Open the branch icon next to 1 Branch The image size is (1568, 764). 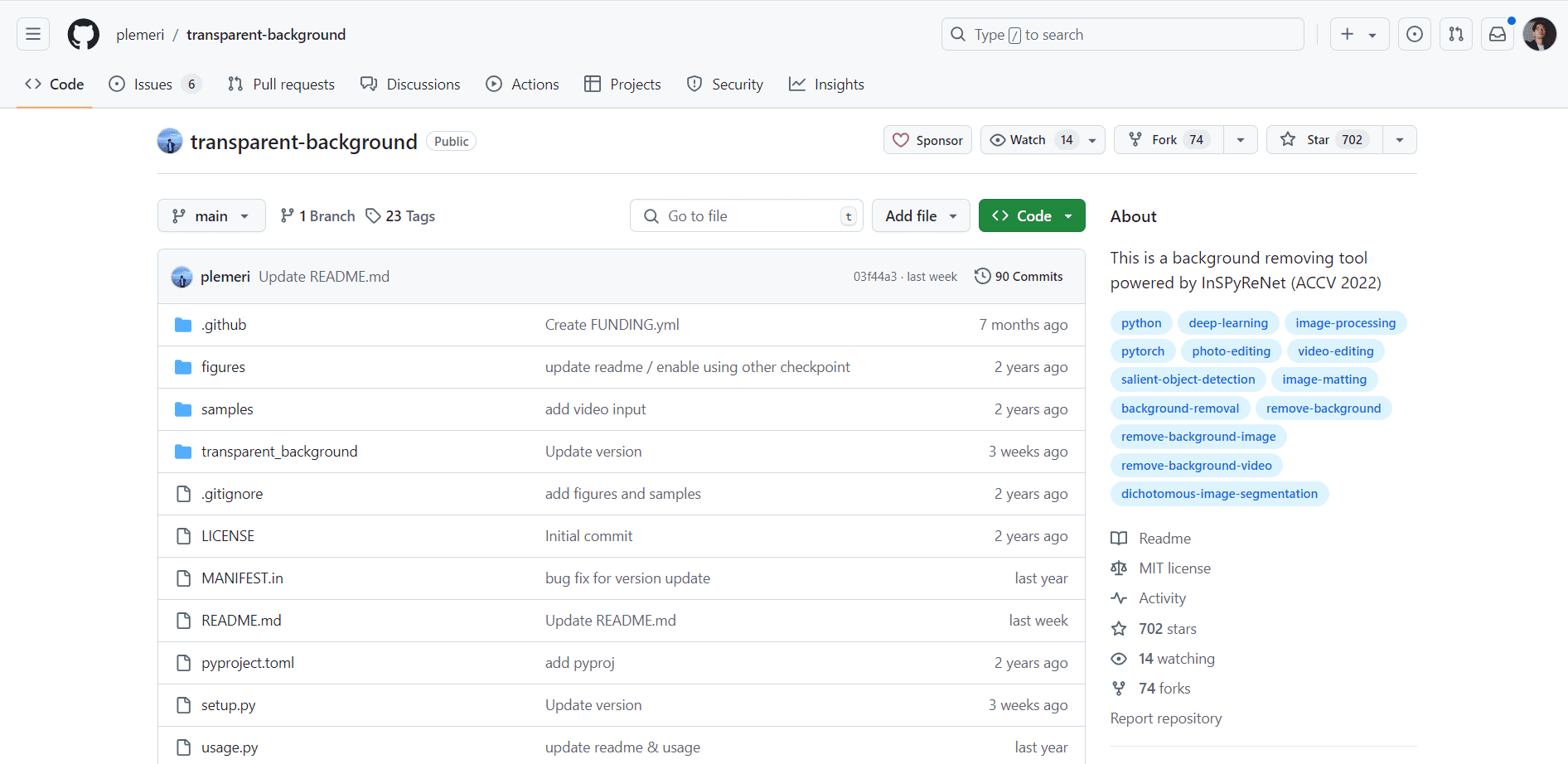click(288, 215)
